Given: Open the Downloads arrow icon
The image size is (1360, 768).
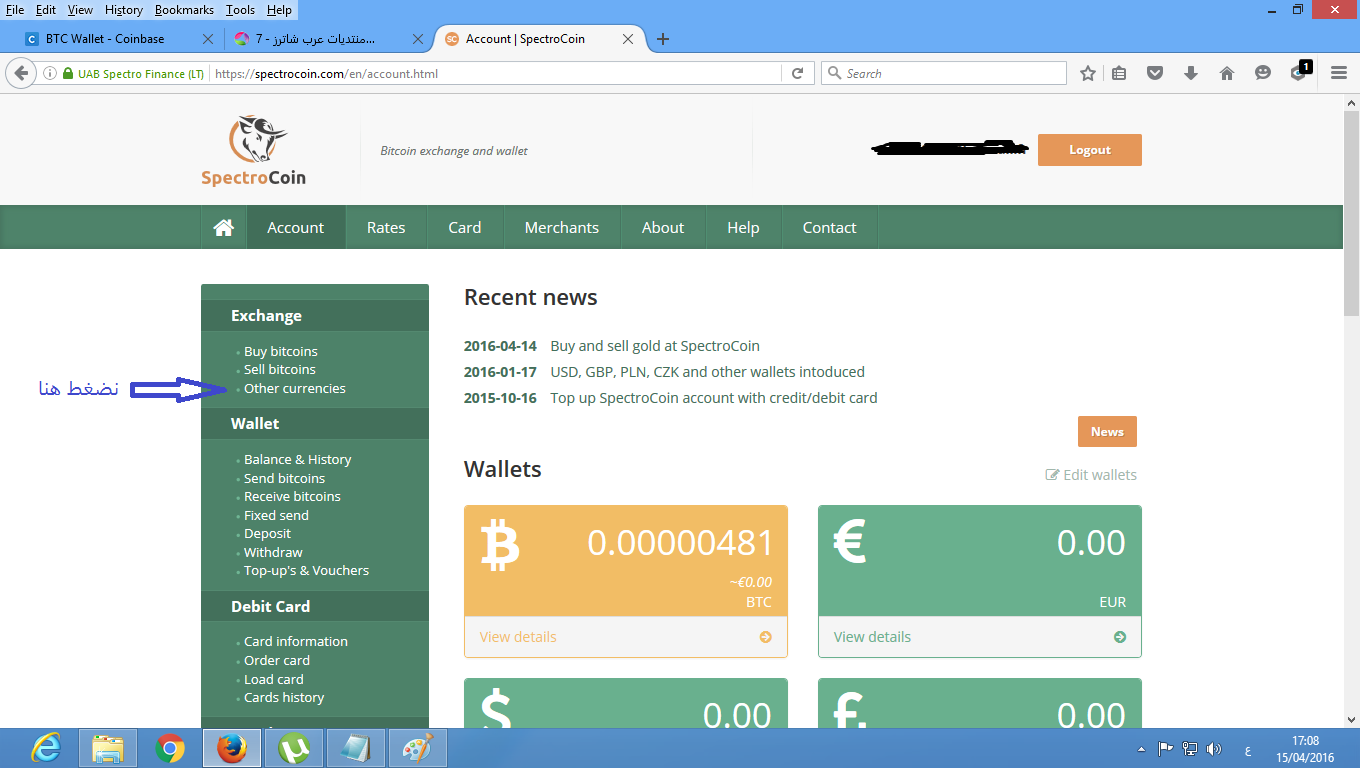Looking at the screenshot, I should click(1191, 73).
